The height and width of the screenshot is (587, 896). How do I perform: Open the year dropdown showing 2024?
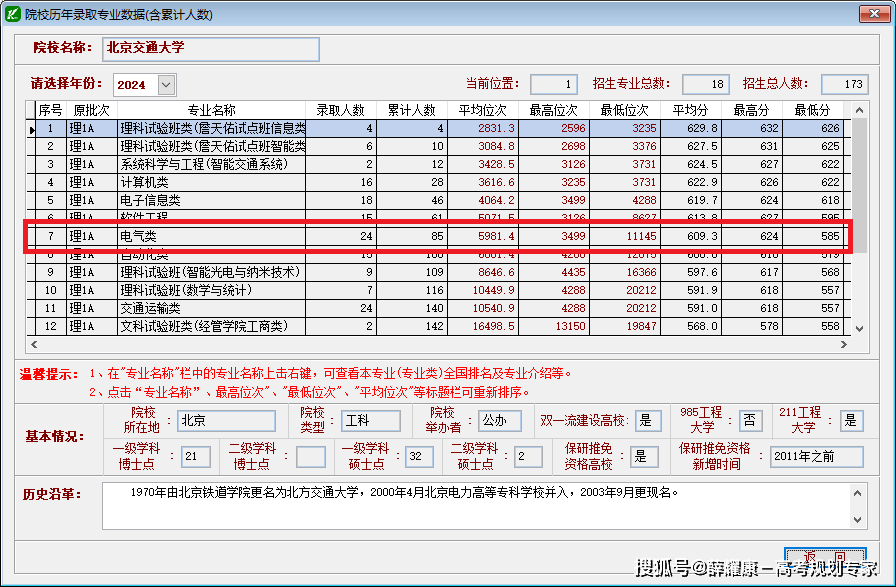tap(166, 85)
